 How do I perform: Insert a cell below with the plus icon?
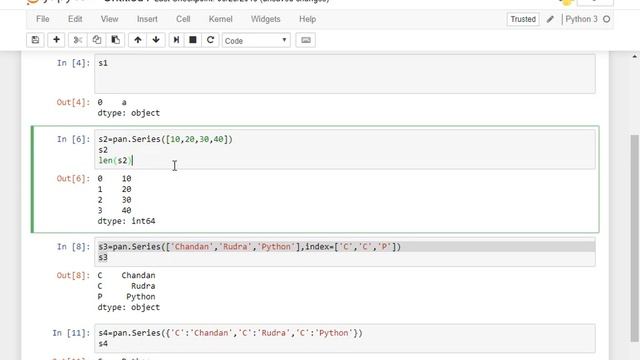click(x=56, y=40)
